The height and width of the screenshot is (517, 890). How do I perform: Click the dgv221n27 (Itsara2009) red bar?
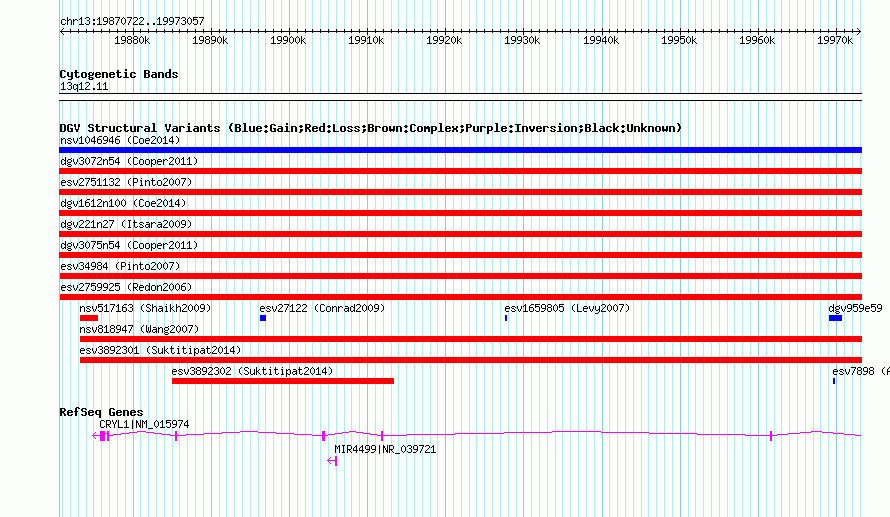point(460,234)
